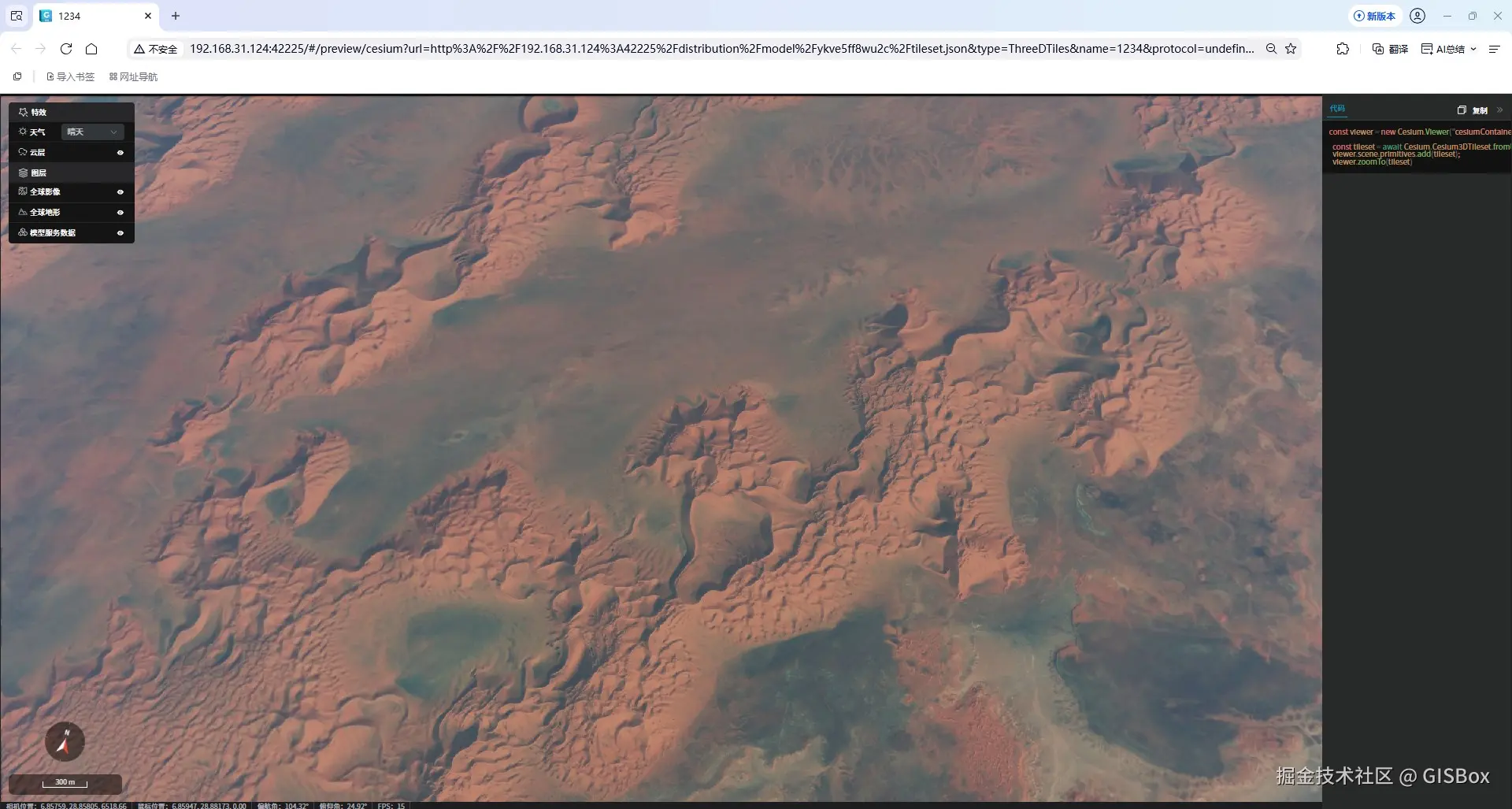Toggle visibility of the 云层 layer
1512x809 pixels.
click(x=120, y=152)
